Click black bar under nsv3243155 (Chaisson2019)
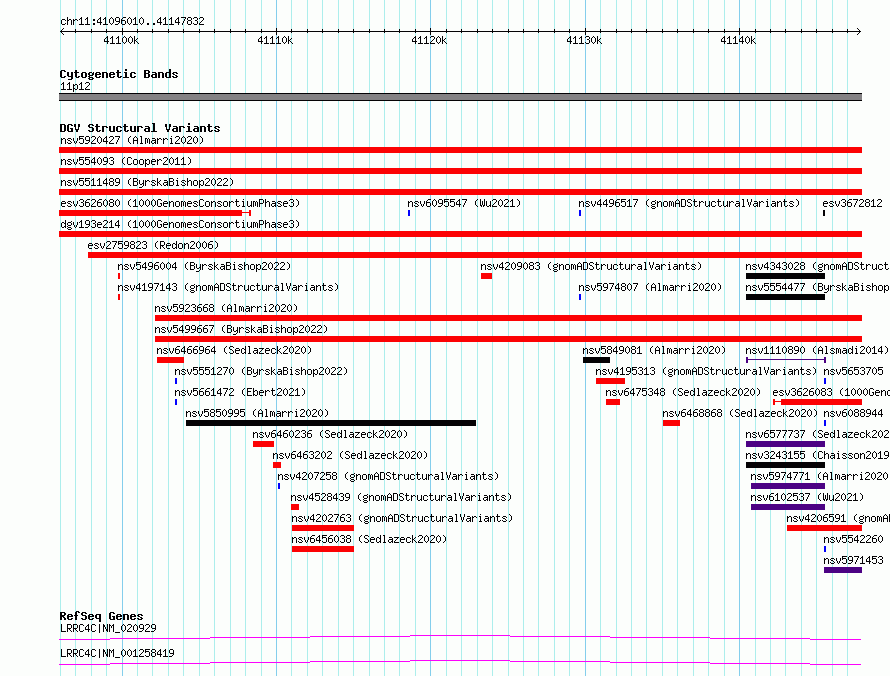This screenshot has width=890, height=676. tap(786, 465)
